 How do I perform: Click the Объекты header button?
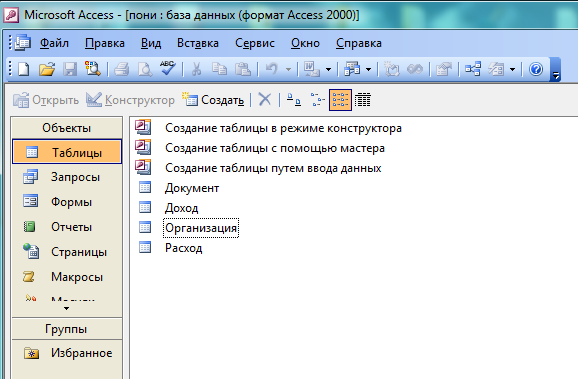click(66, 128)
